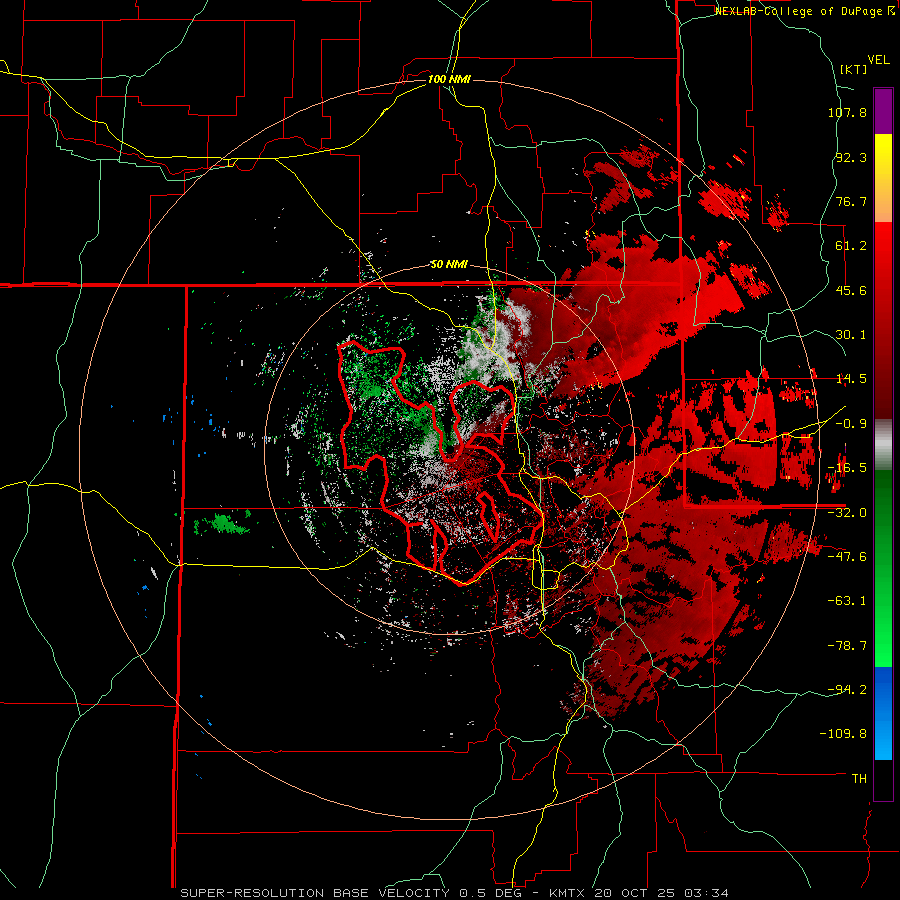The width and height of the screenshot is (900, 900).
Task: Click the 92.3 velocity scale value
Action: click(x=851, y=157)
